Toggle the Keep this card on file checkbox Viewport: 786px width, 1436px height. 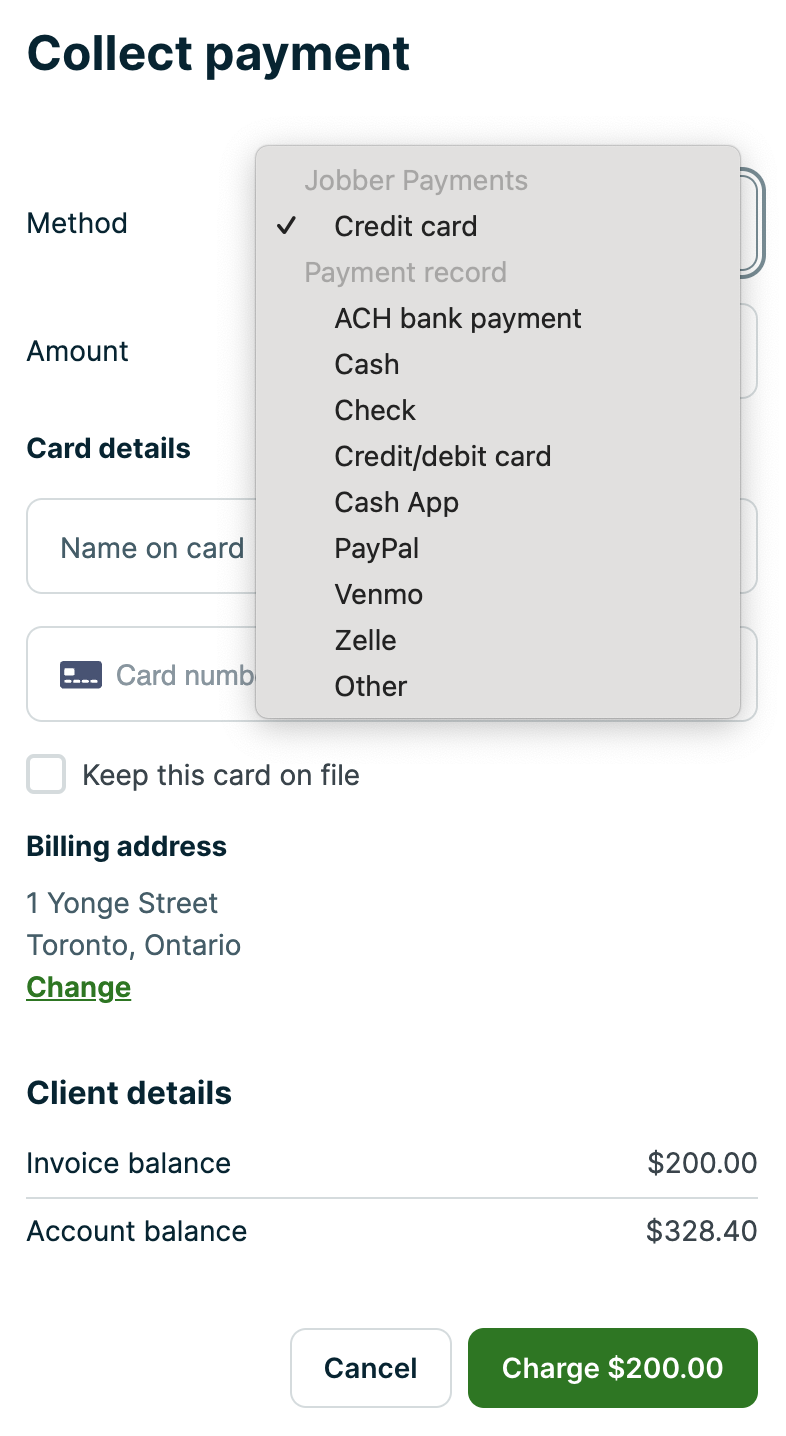coord(45,774)
